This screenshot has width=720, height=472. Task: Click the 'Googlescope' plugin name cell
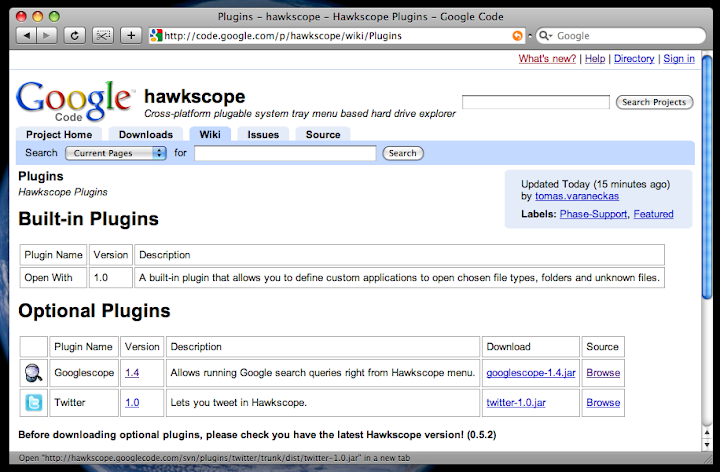[x=84, y=372]
